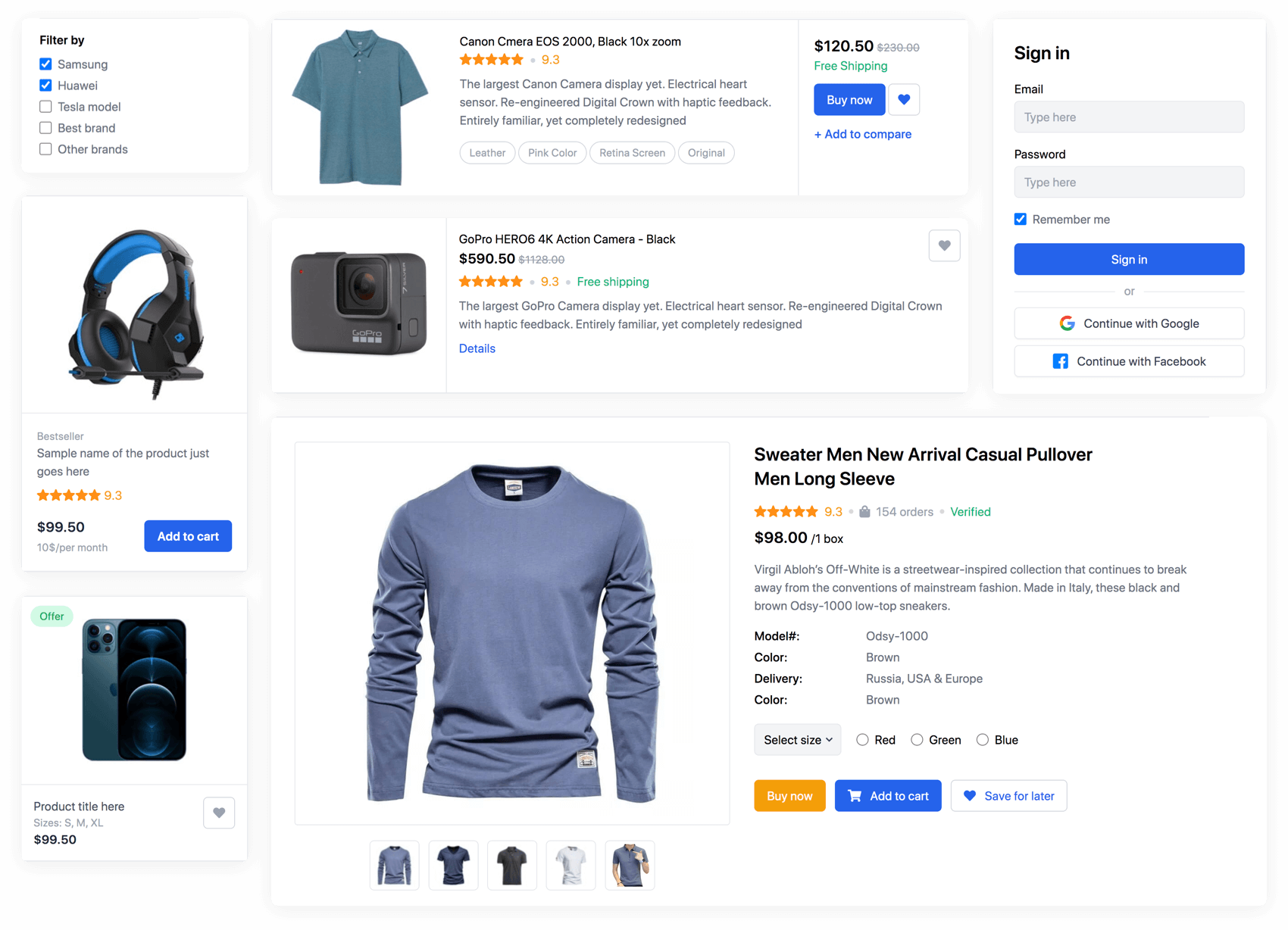Choose the Original tag
This screenshot has height=930, width=1288.
(706, 153)
